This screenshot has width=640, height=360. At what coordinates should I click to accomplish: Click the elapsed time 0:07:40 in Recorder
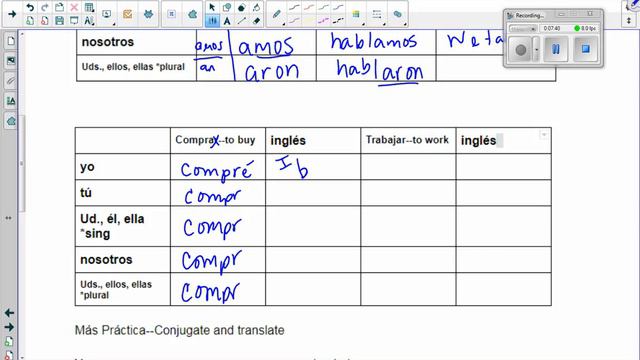(x=552, y=29)
